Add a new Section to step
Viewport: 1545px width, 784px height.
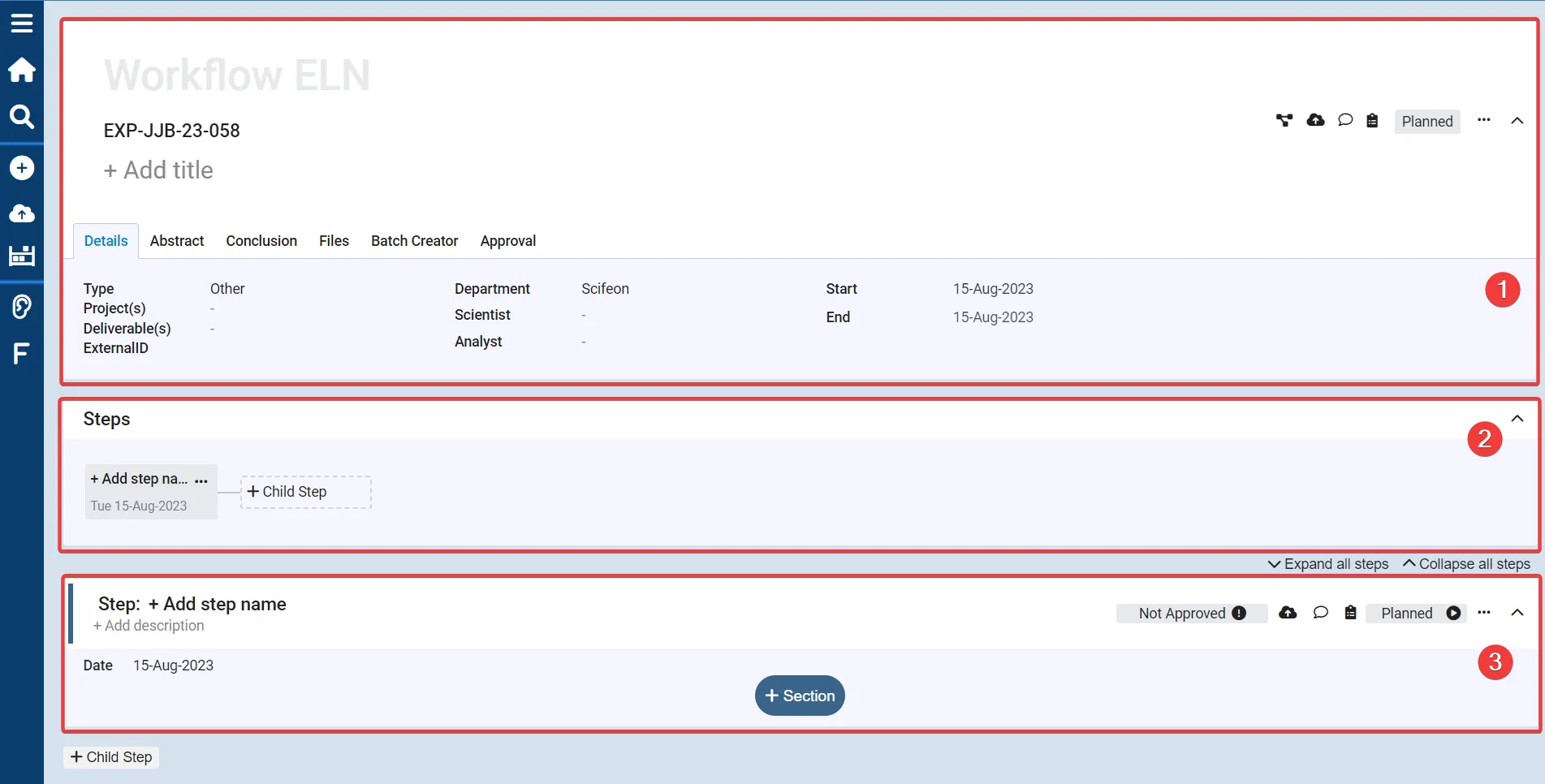pyautogui.click(x=800, y=696)
